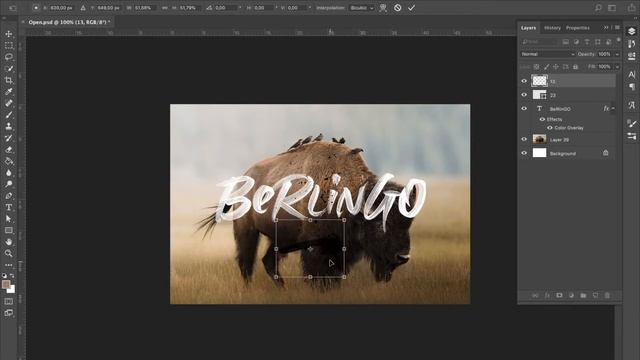
Task: Switch to warp mode icon in options bar
Action: (383, 8)
